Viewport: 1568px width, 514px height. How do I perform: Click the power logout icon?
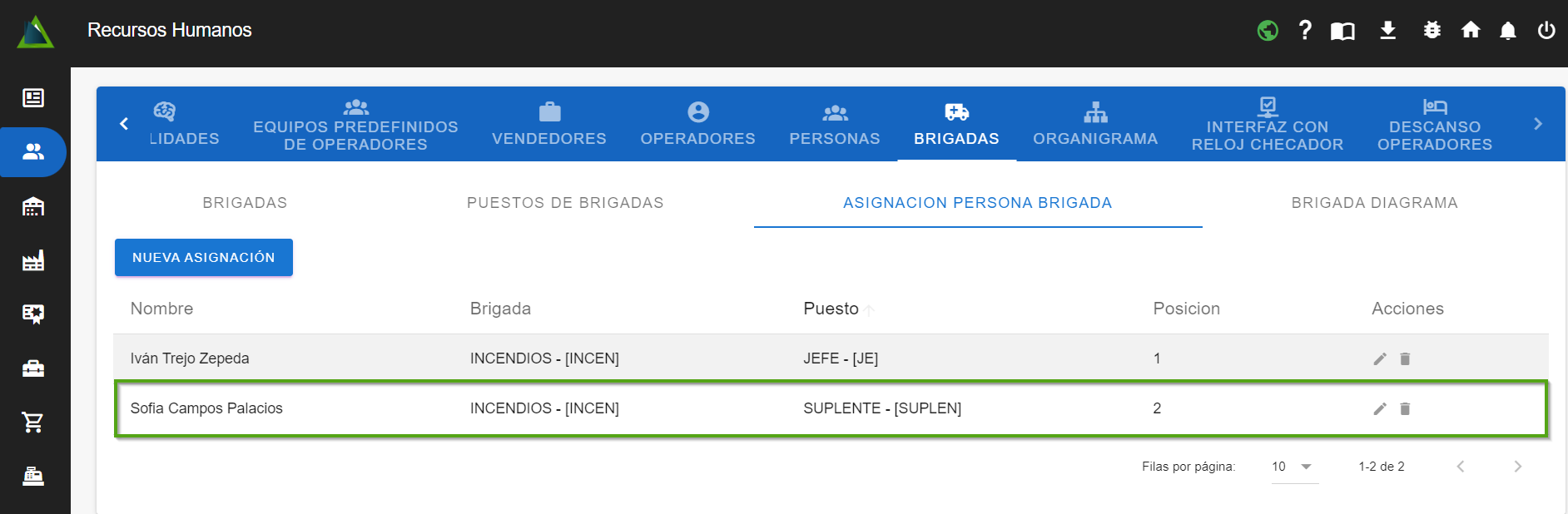tap(1546, 31)
